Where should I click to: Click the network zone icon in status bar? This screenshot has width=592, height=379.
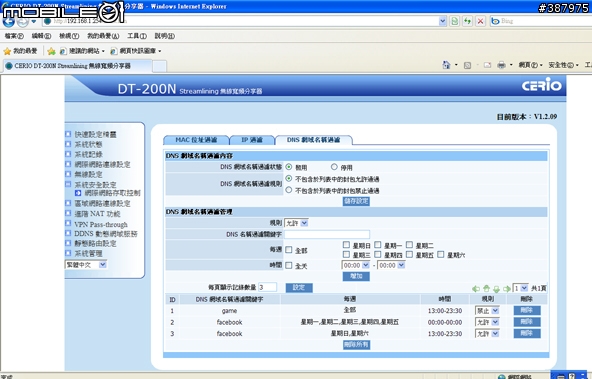point(502,376)
